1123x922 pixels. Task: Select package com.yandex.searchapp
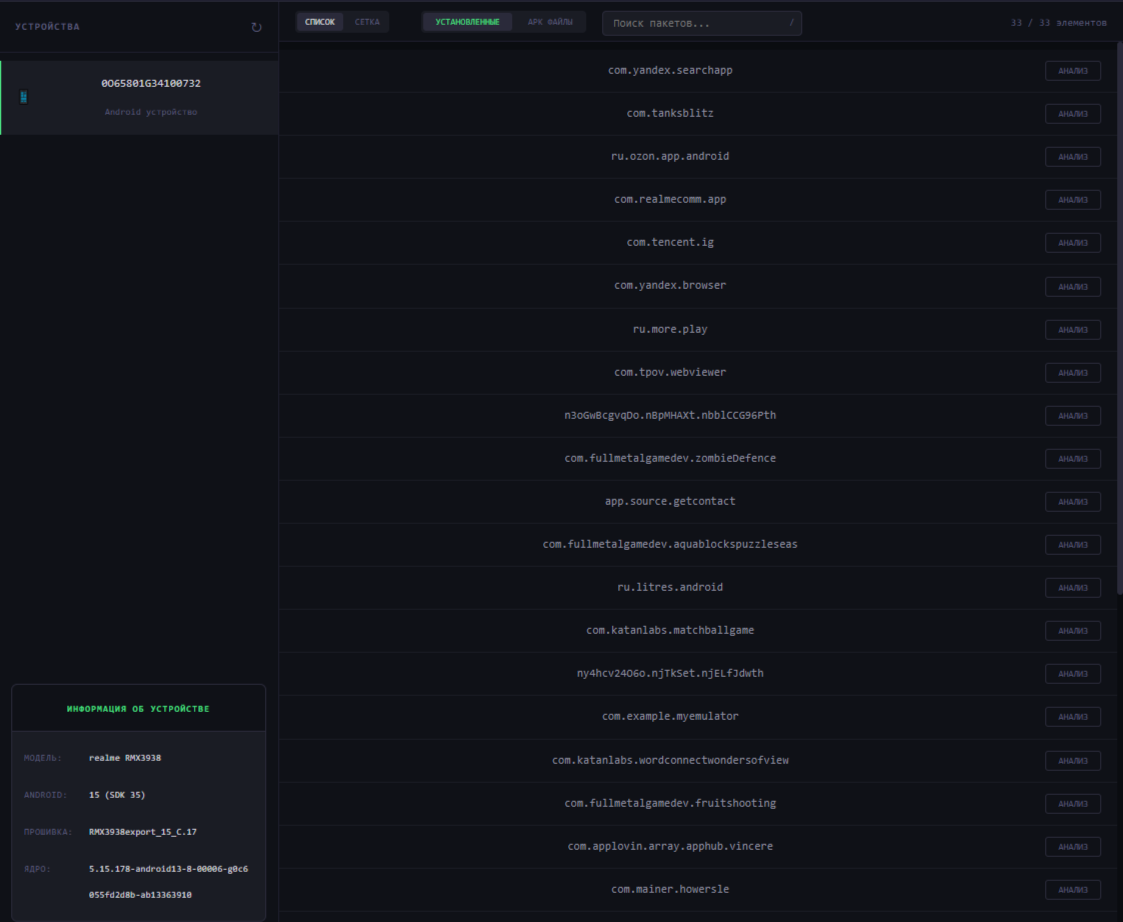click(x=670, y=70)
